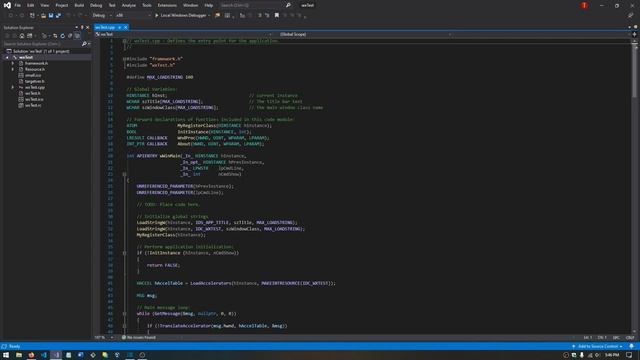The image size is (640, 360).
Task: Click the Windows action center icon
Action: [629, 355]
